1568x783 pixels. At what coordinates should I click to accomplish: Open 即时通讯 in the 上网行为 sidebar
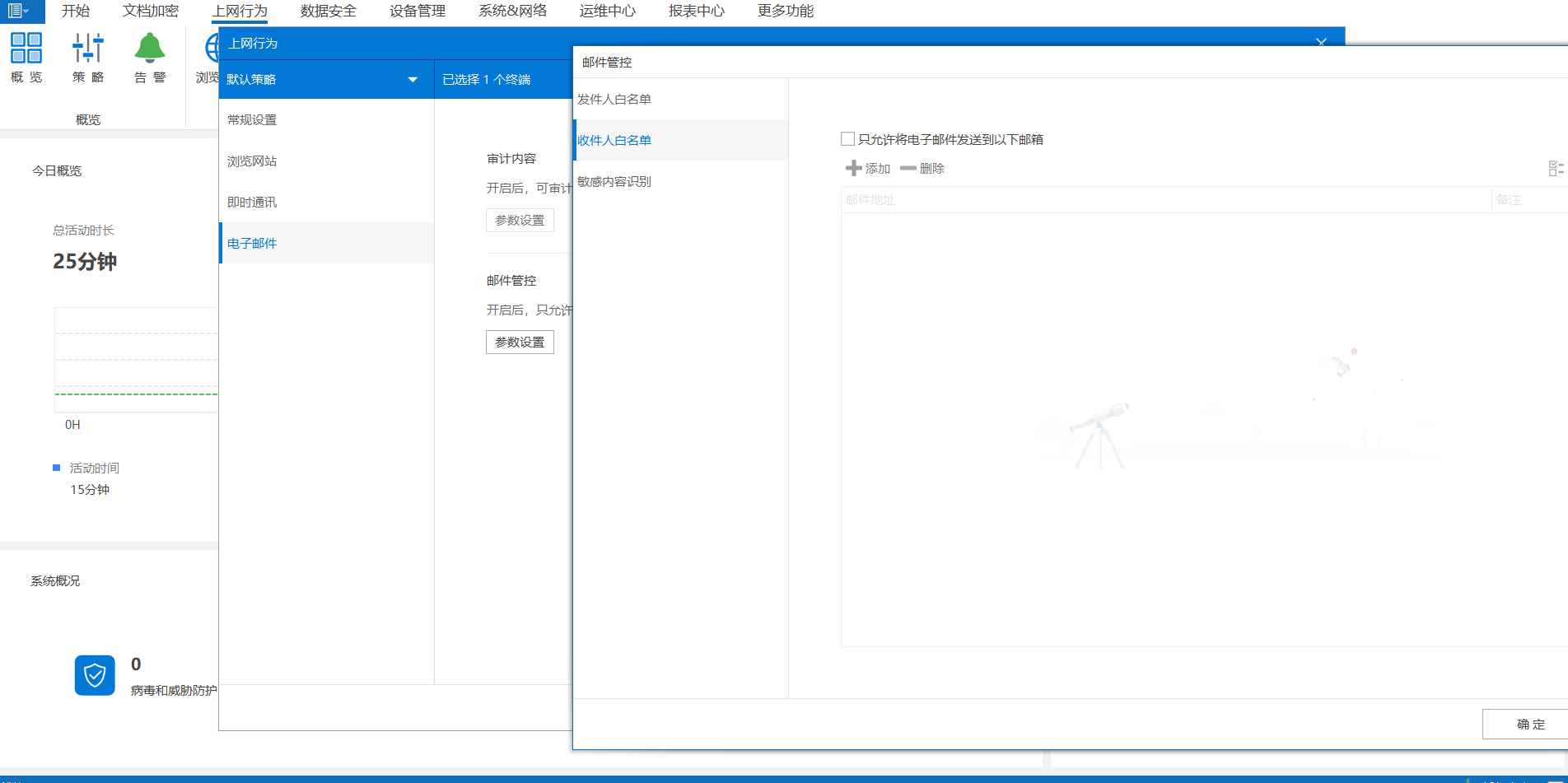click(x=326, y=202)
